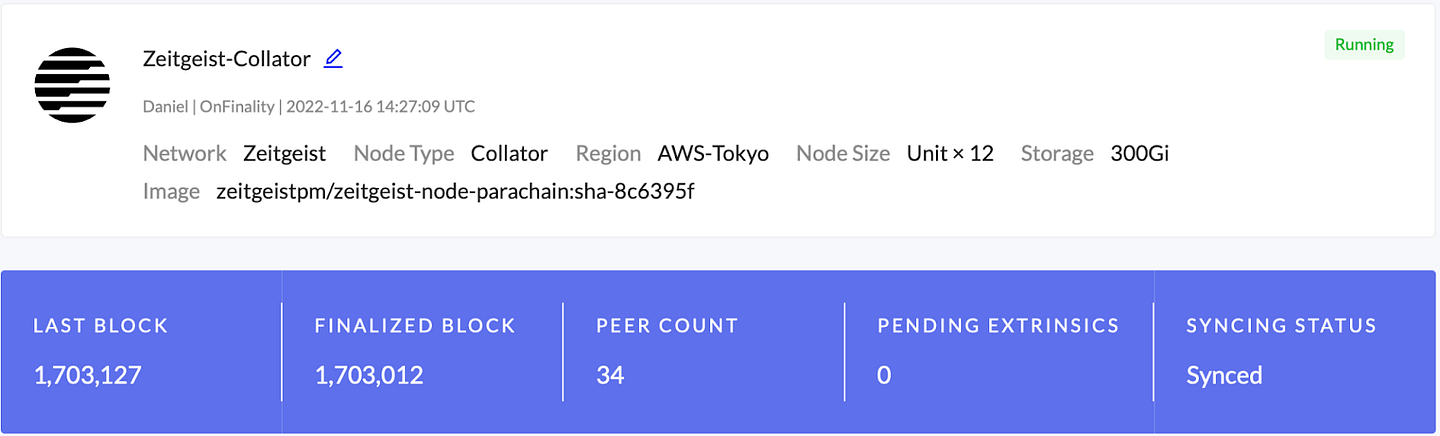Click the Finalized Block heading

click(415, 326)
